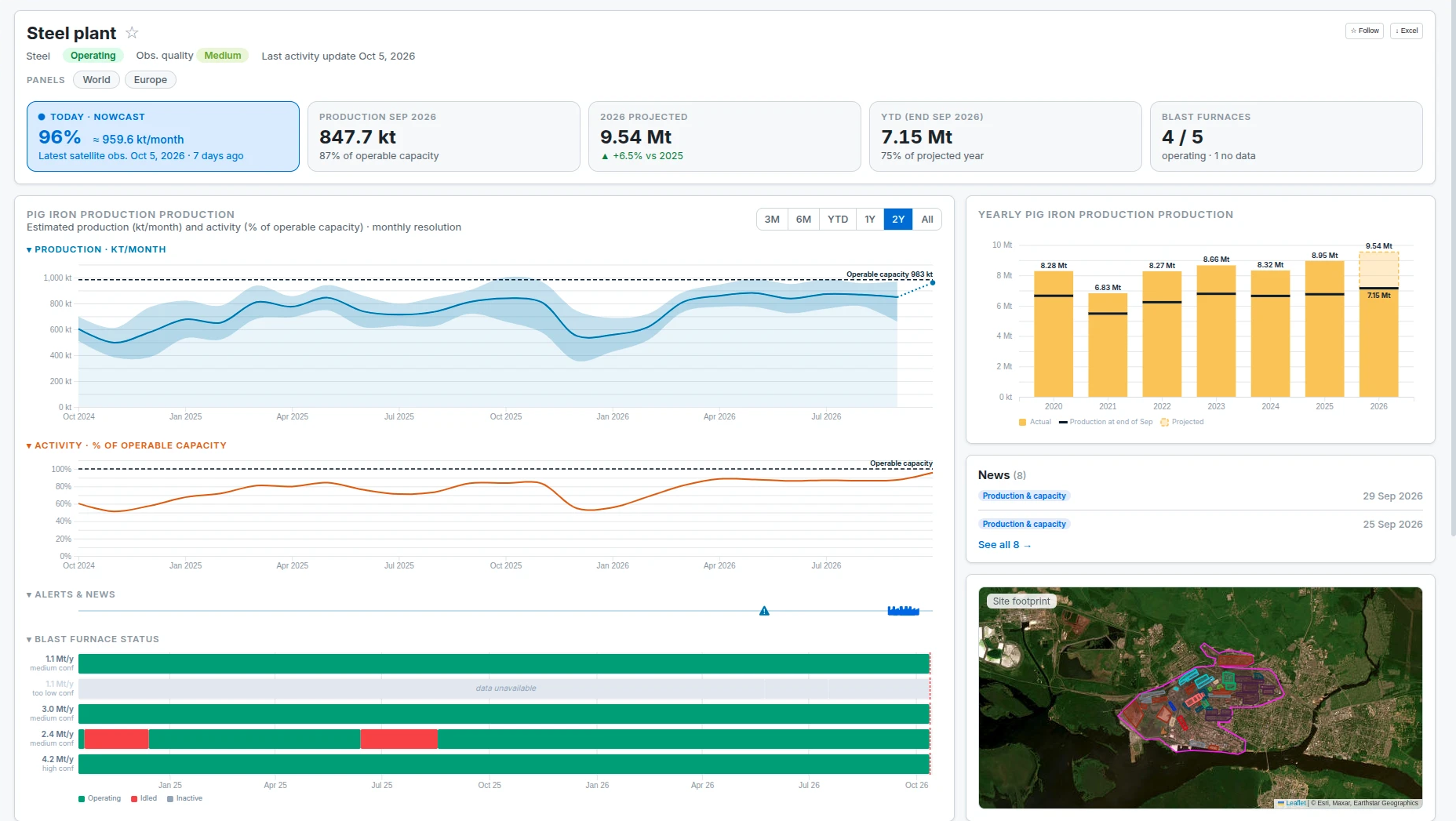Click the 4.2 Mt/y furnace status bar
Screen dimensions: 1456x821
pos(504,764)
